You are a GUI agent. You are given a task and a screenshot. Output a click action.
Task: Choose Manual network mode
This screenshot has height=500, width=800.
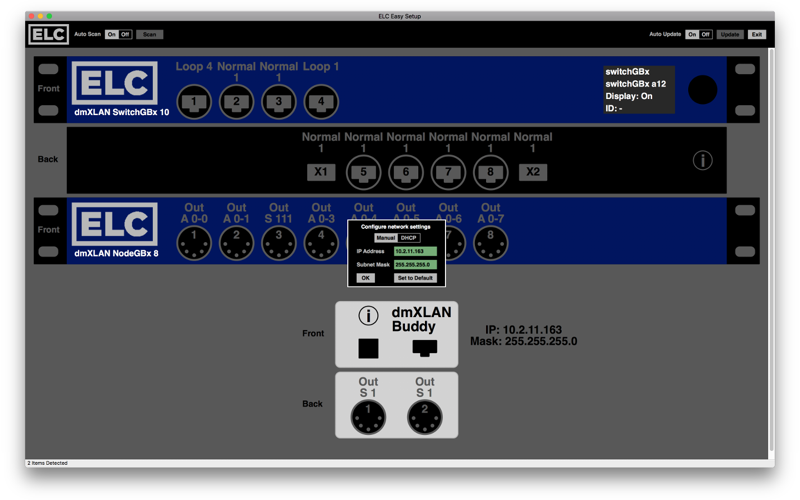[x=386, y=238]
